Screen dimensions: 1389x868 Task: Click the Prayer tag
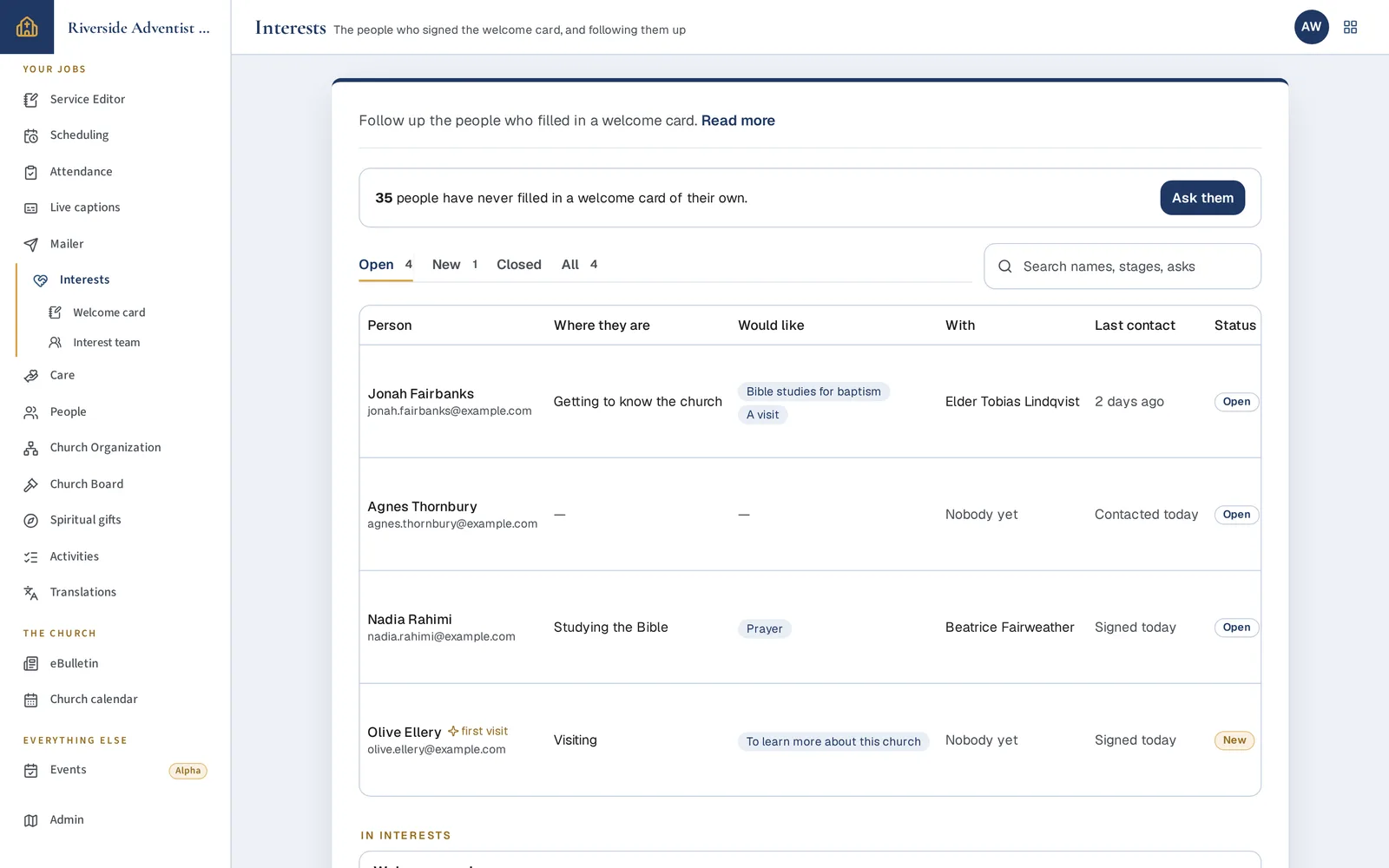point(764,628)
